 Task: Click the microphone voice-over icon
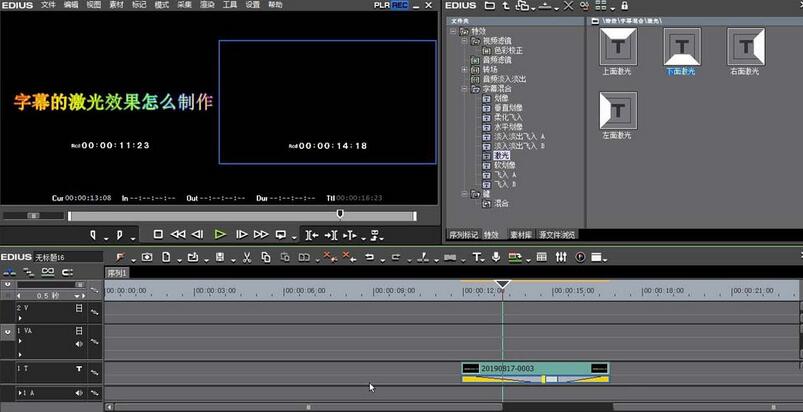(x=496, y=257)
